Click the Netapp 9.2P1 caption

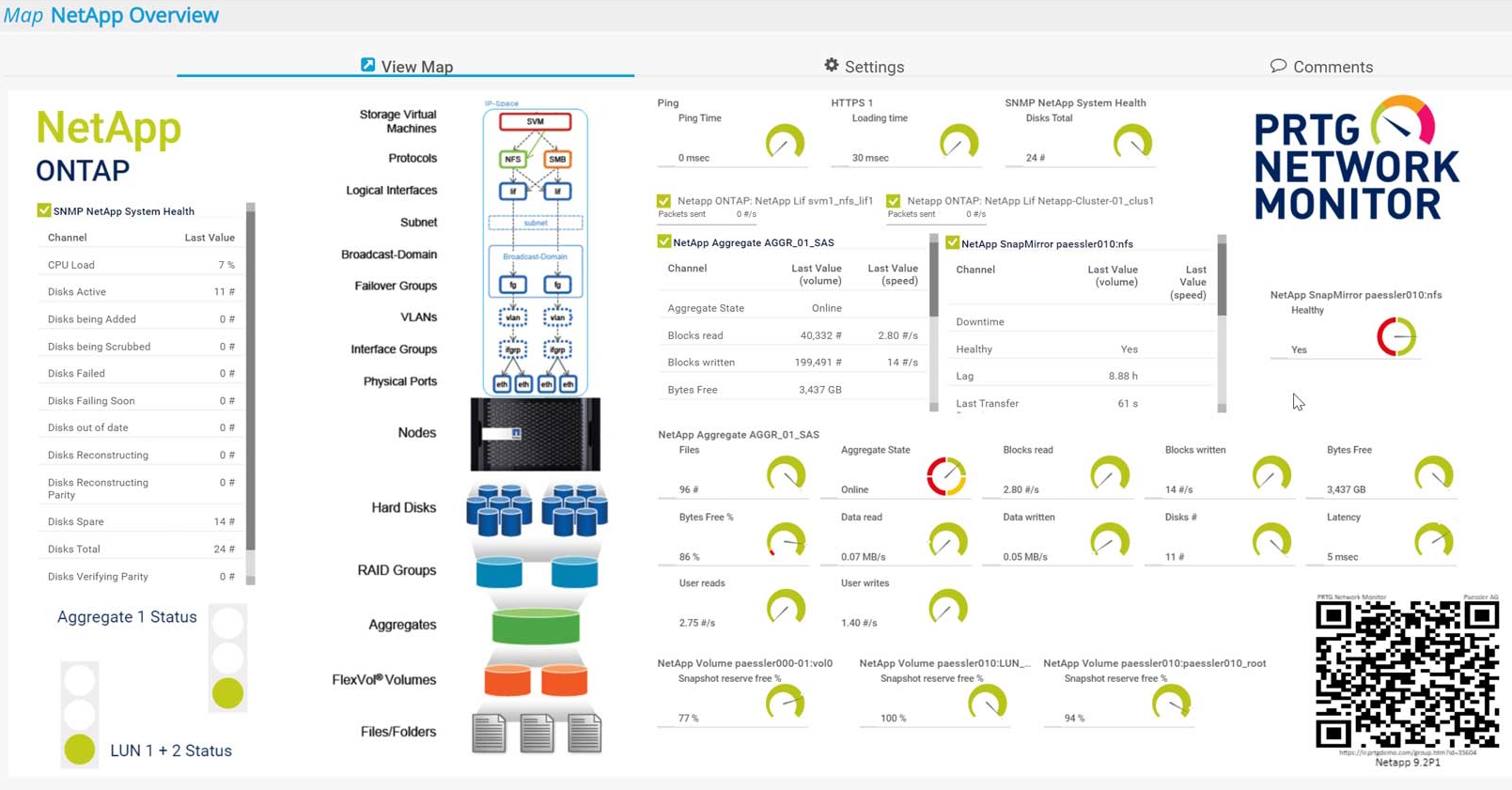1407,762
